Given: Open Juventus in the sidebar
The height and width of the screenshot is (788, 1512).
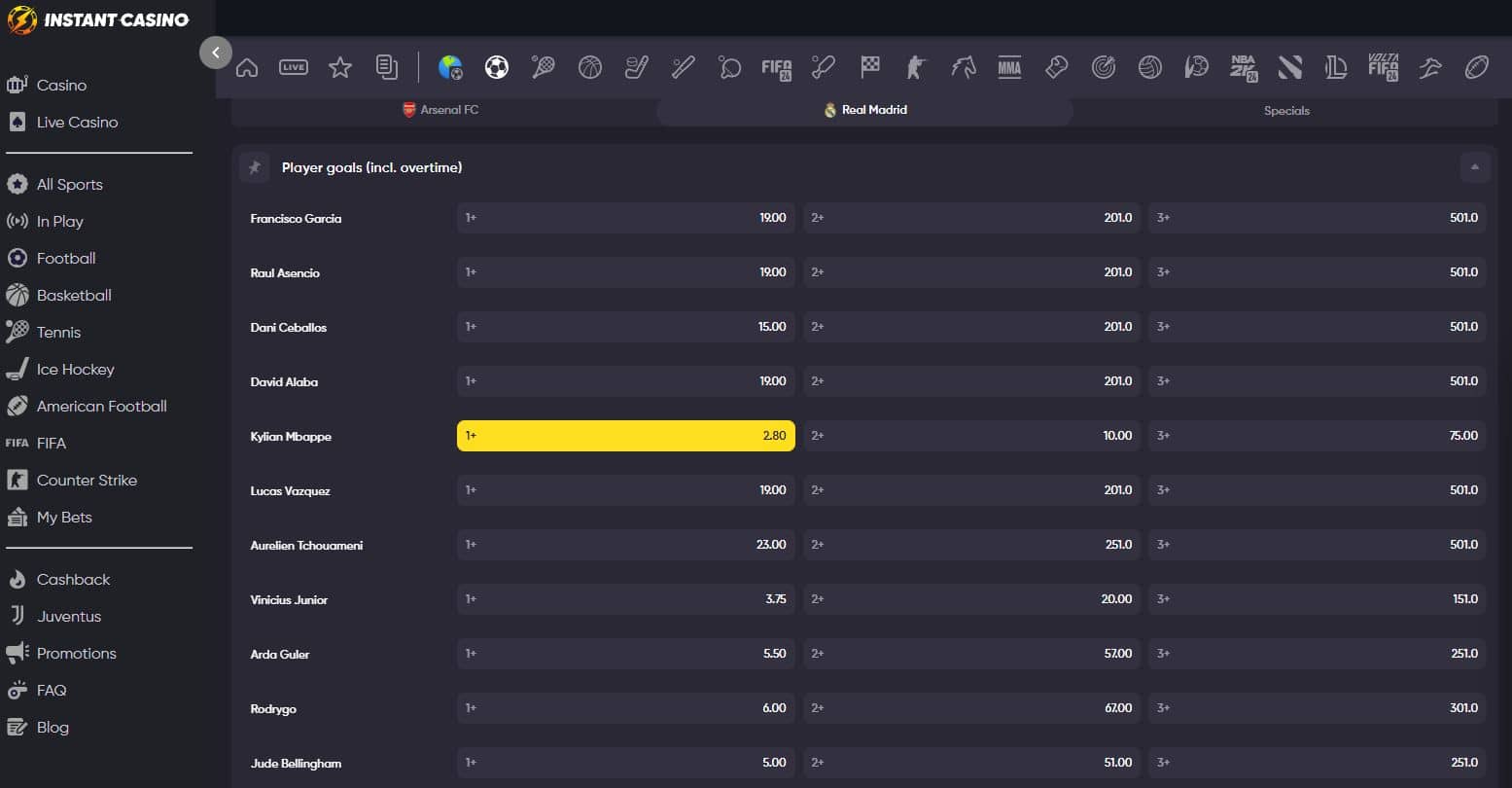Looking at the screenshot, I should click(68, 617).
